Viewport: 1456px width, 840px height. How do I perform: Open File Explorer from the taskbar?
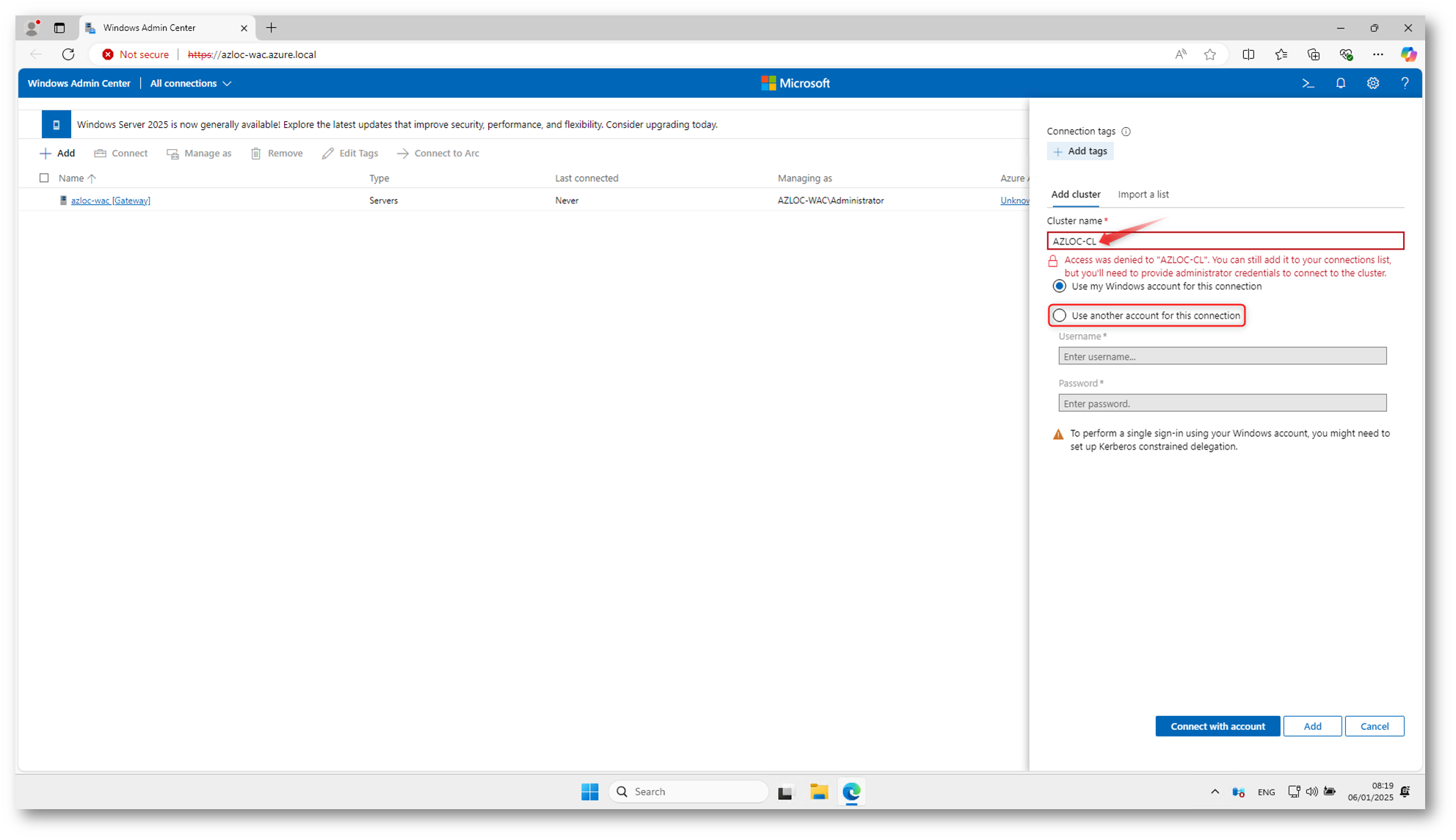[x=819, y=792]
